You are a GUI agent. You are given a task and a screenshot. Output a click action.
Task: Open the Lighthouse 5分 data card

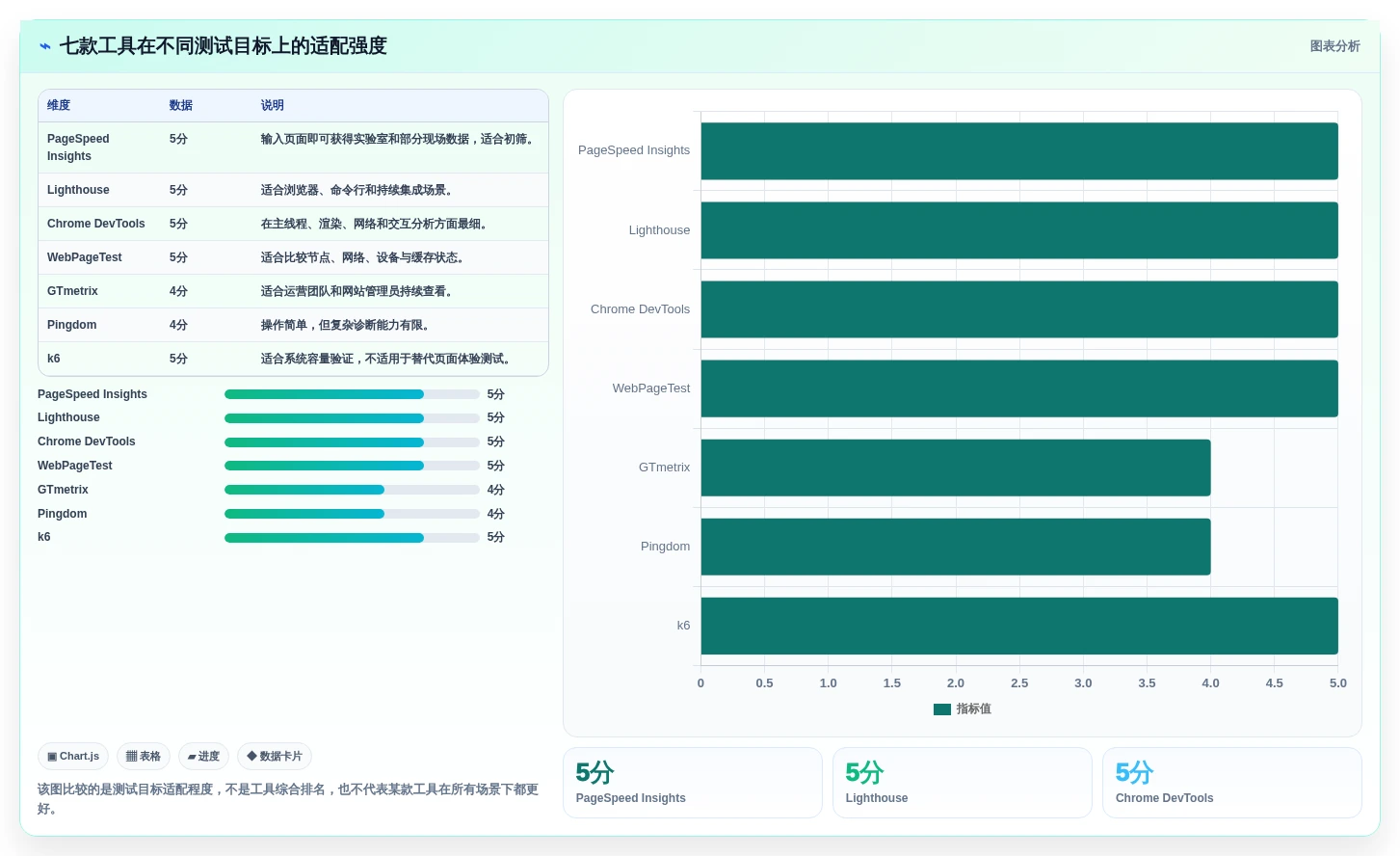point(963,783)
